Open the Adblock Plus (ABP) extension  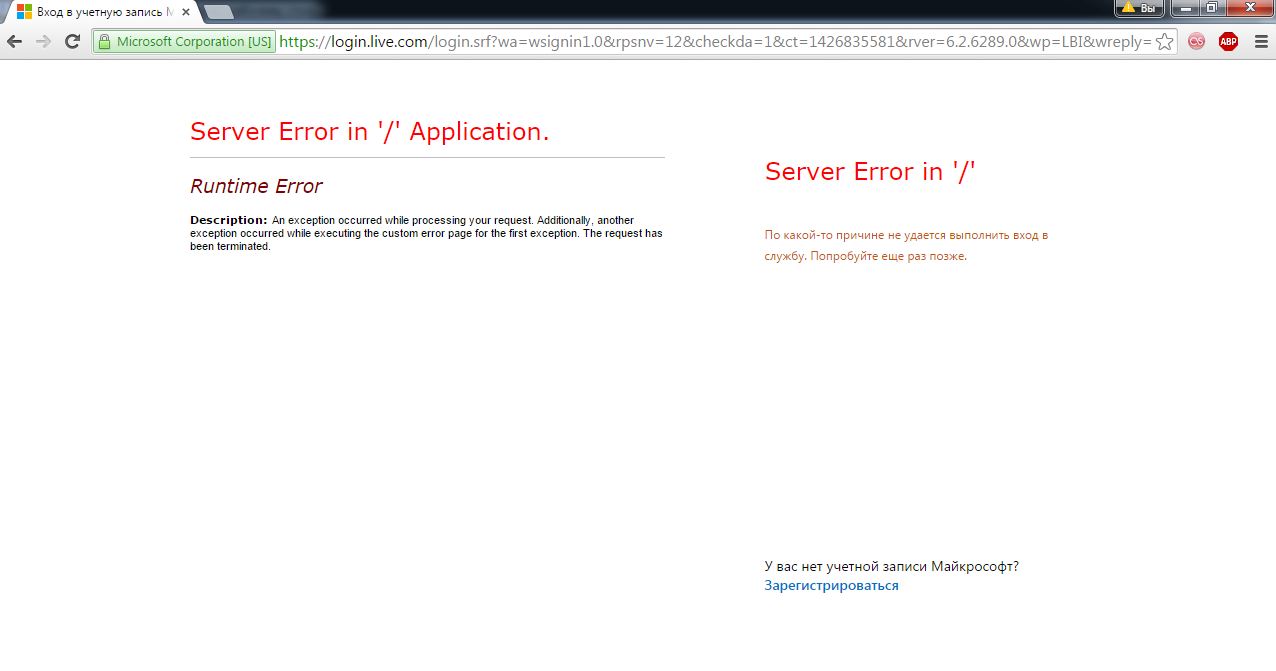1228,42
